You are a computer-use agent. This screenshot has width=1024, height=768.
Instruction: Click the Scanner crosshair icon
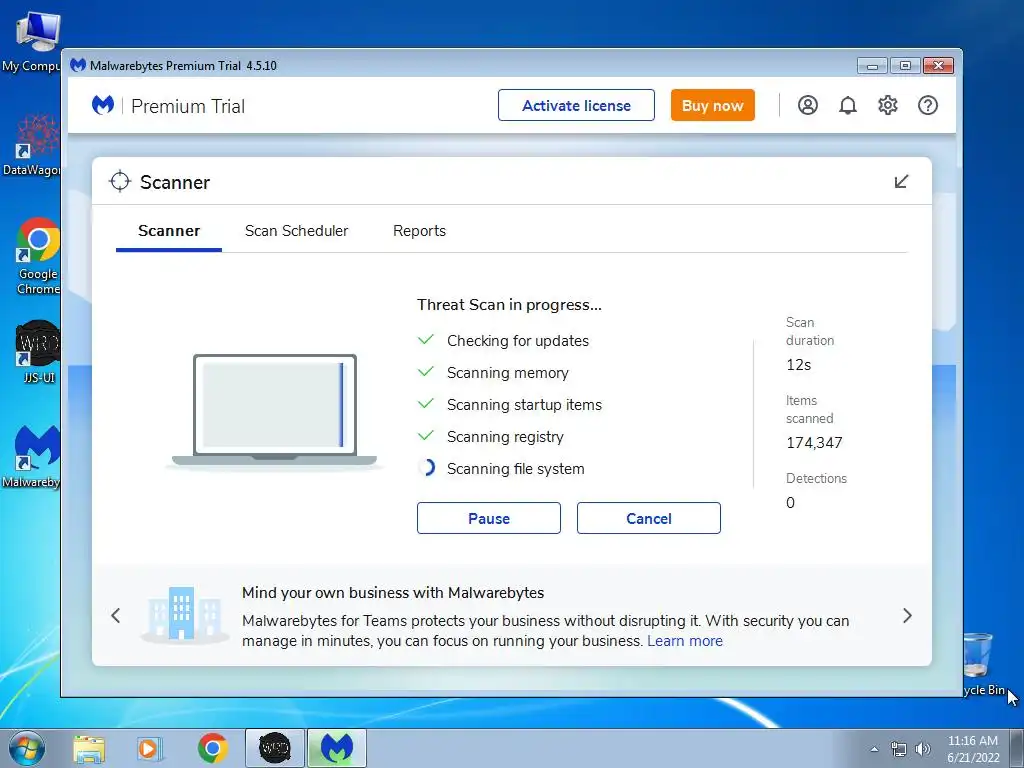120,182
